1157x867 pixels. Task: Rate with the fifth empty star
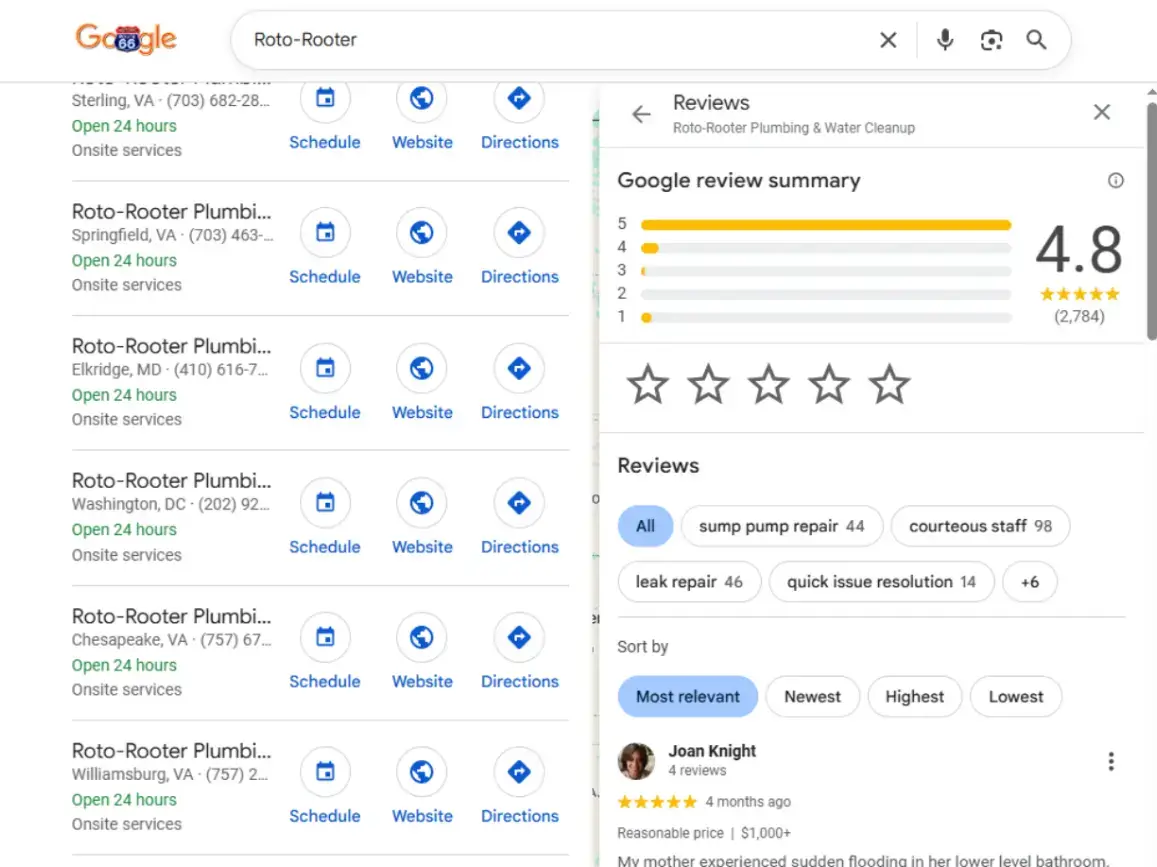tap(889, 384)
